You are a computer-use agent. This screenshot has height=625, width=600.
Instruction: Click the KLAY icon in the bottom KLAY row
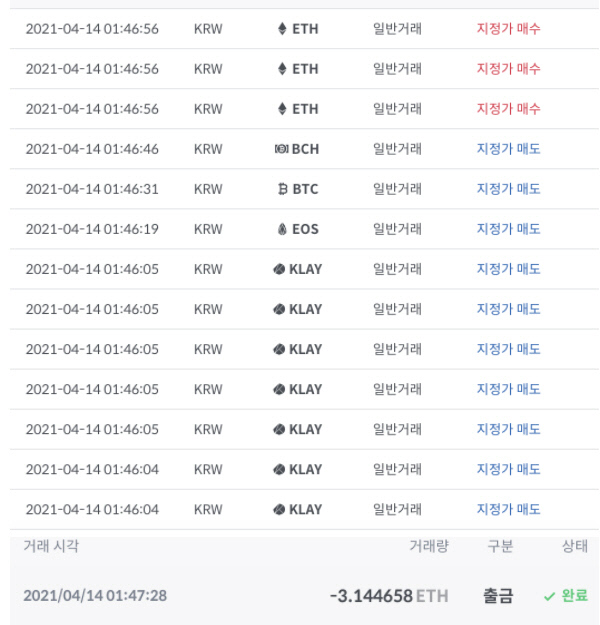point(278,509)
